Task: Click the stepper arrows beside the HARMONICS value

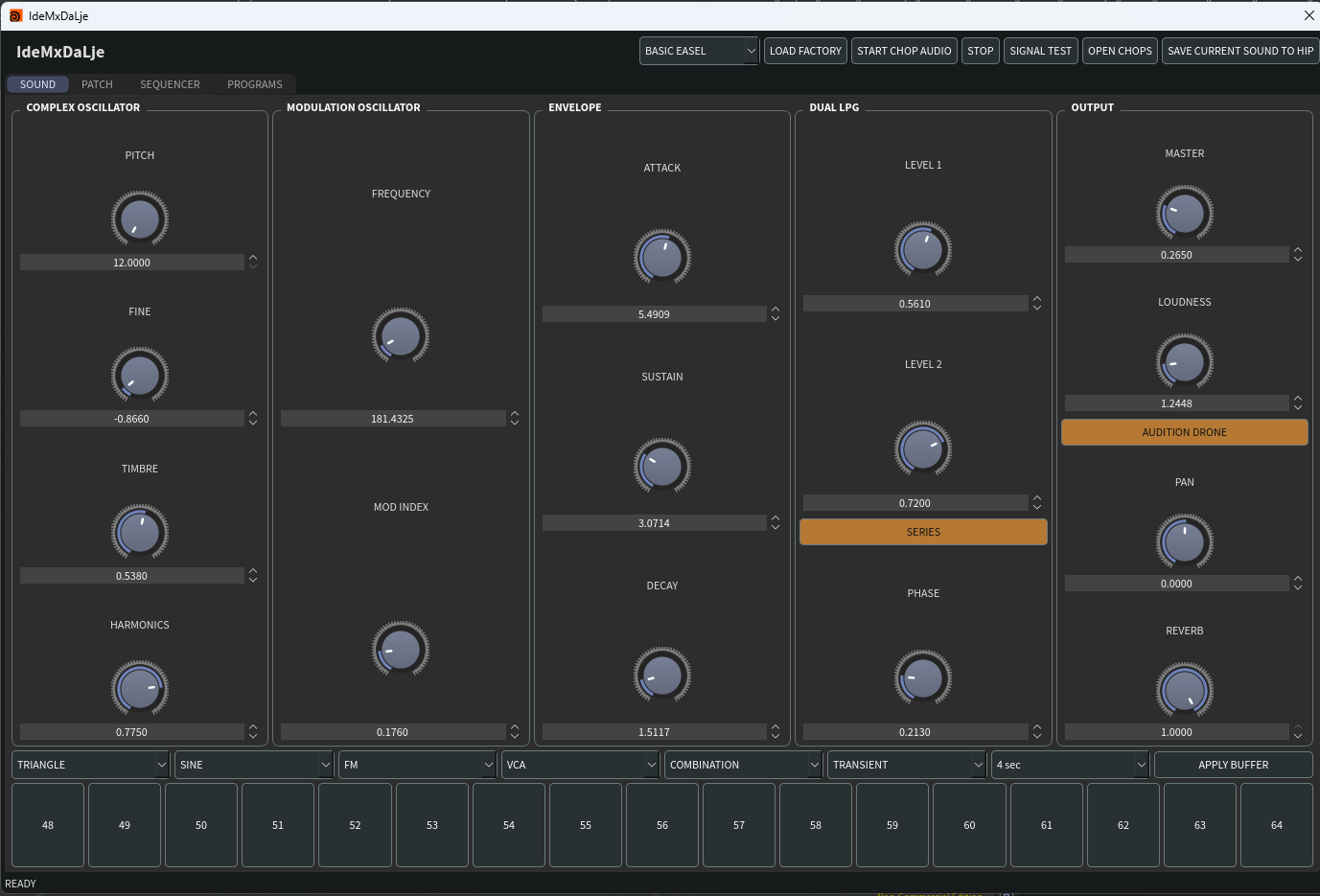Action: pyautogui.click(x=253, y=731)
